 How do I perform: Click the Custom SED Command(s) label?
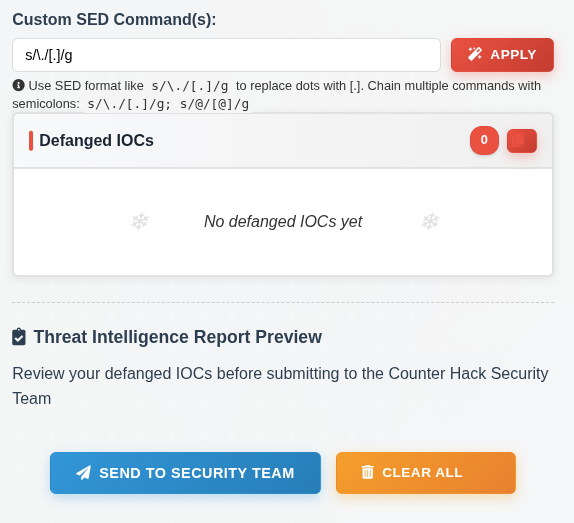pos(114,19)
